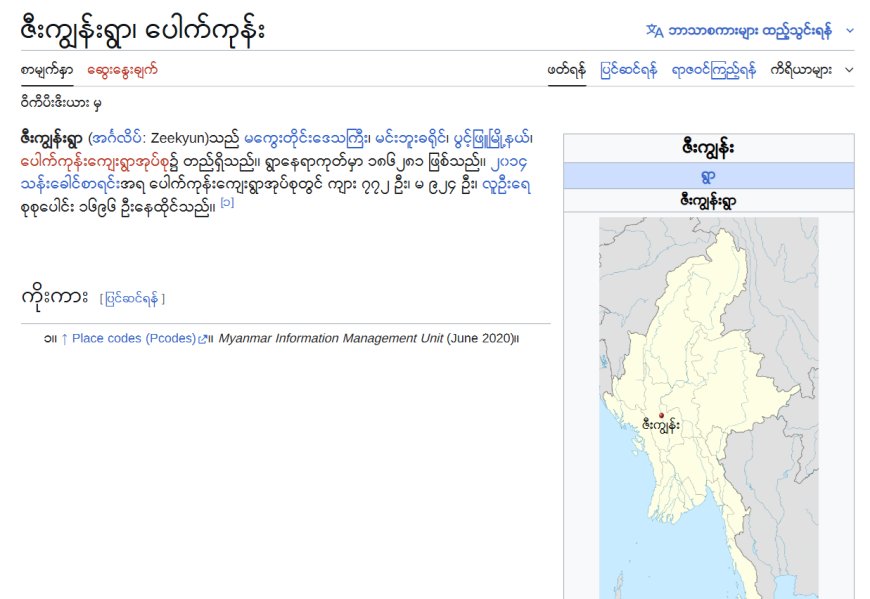
Task: Edit the references section
Action: coord(132,299)
